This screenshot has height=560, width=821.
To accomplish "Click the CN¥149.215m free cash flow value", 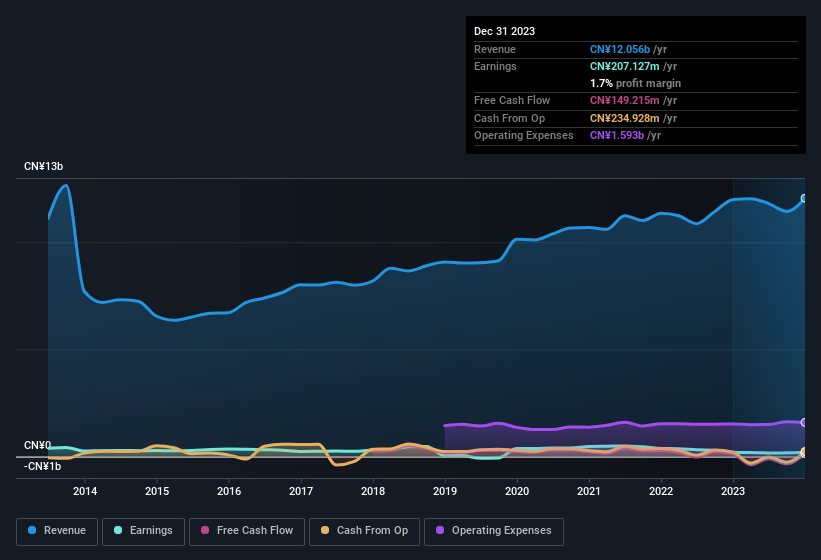I will (625, 100).
